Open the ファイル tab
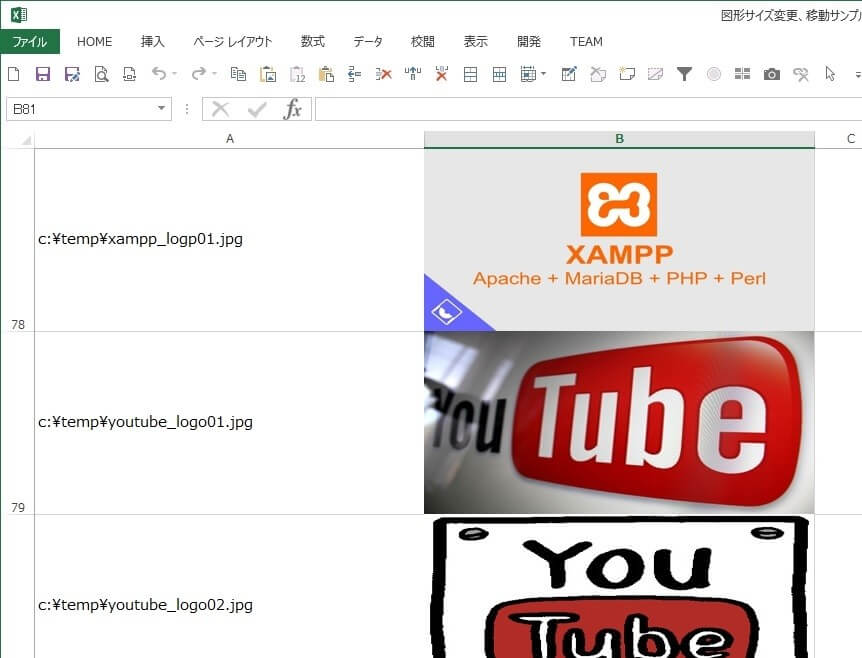Image resolution: width=862 pixels, height=658 pixels. point(30,42)
